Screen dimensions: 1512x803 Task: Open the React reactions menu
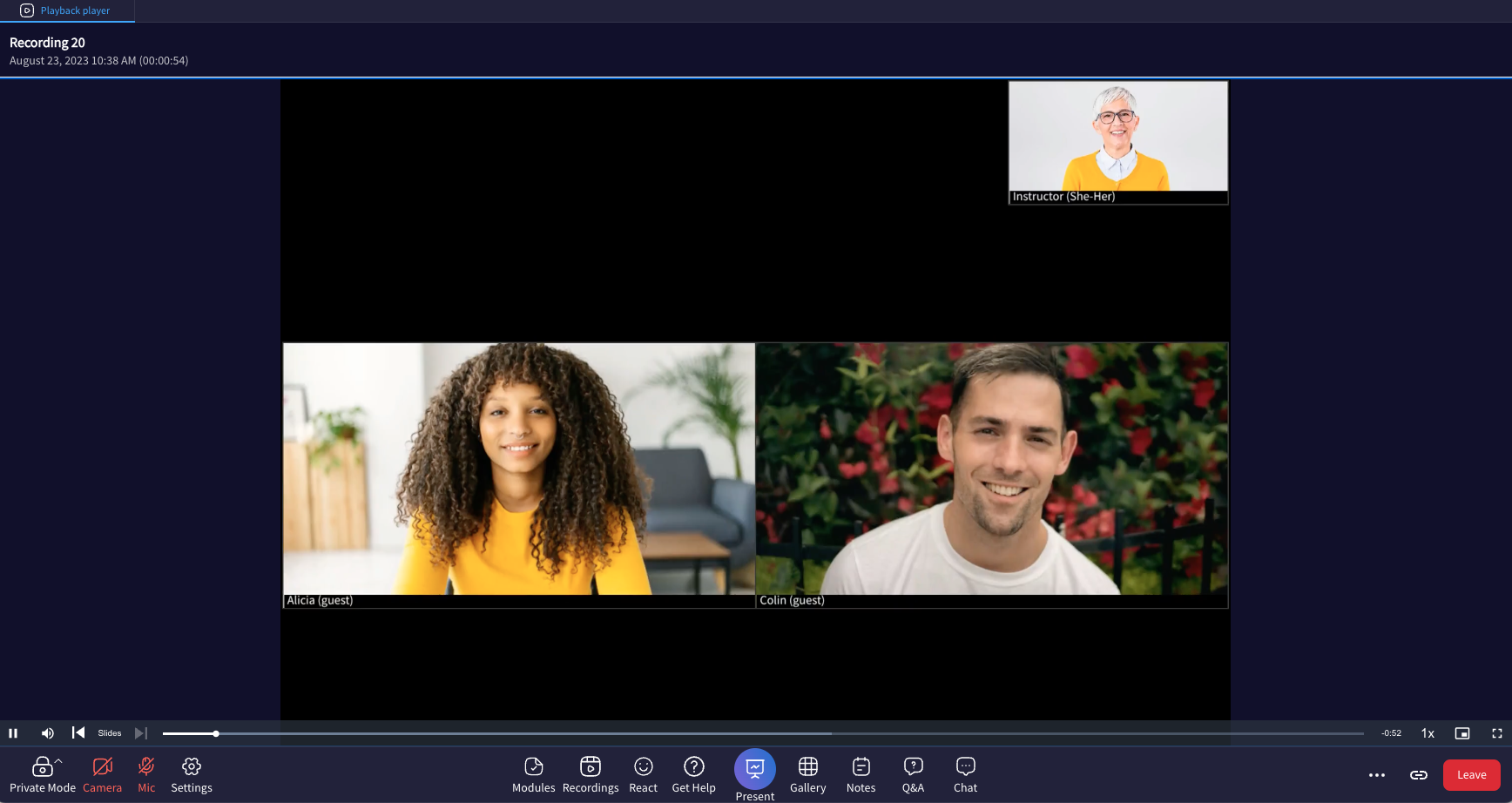pos(643,774)
